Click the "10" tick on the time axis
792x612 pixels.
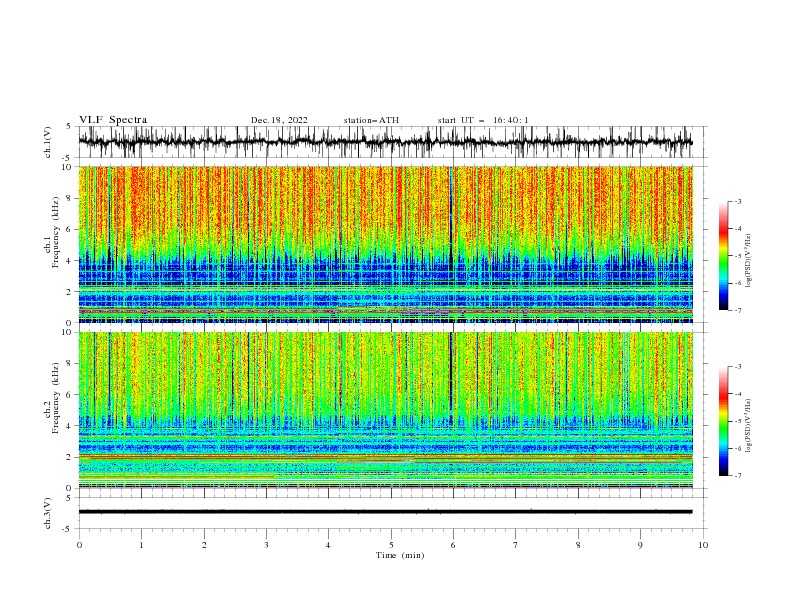point(703,545)
